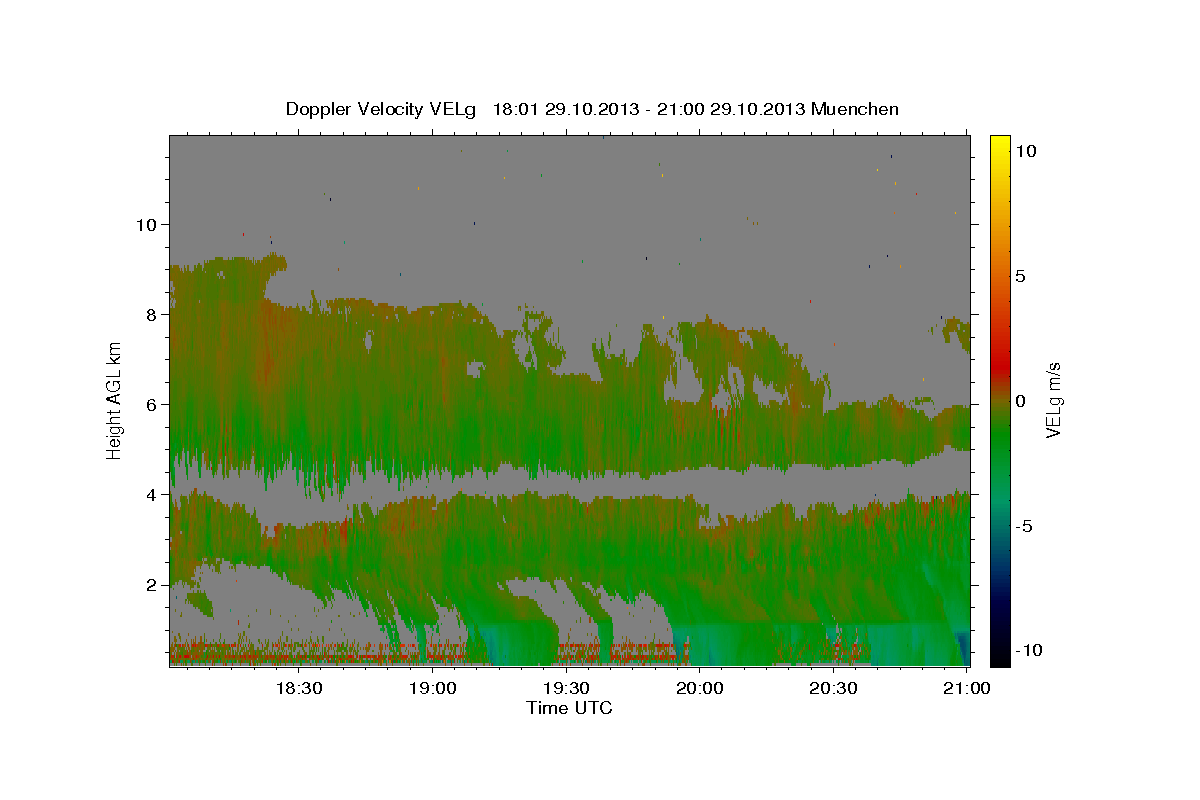This screenshot has width=1200, height=800.
Task: Click the 20:00 time tick label
Action: 700,688
